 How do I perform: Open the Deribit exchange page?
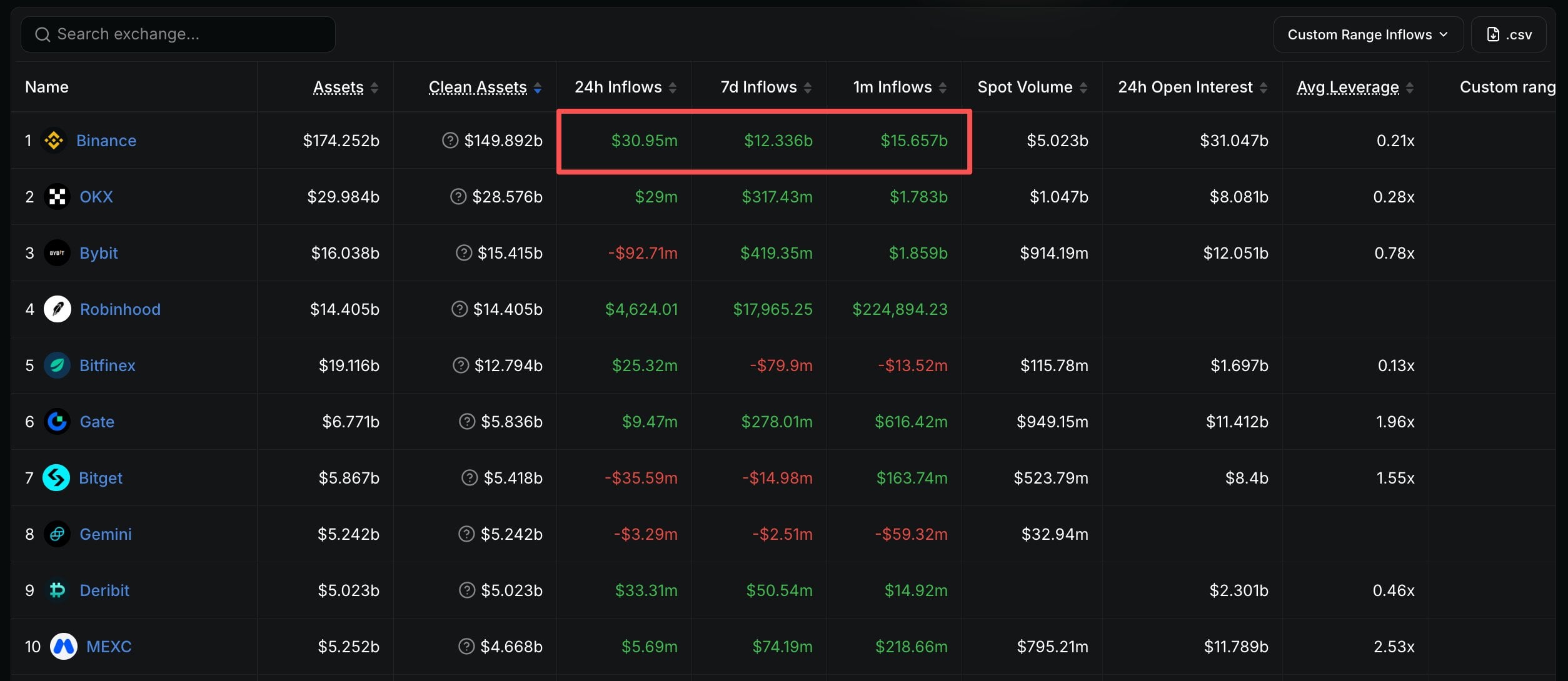click(x=104, y=590)
